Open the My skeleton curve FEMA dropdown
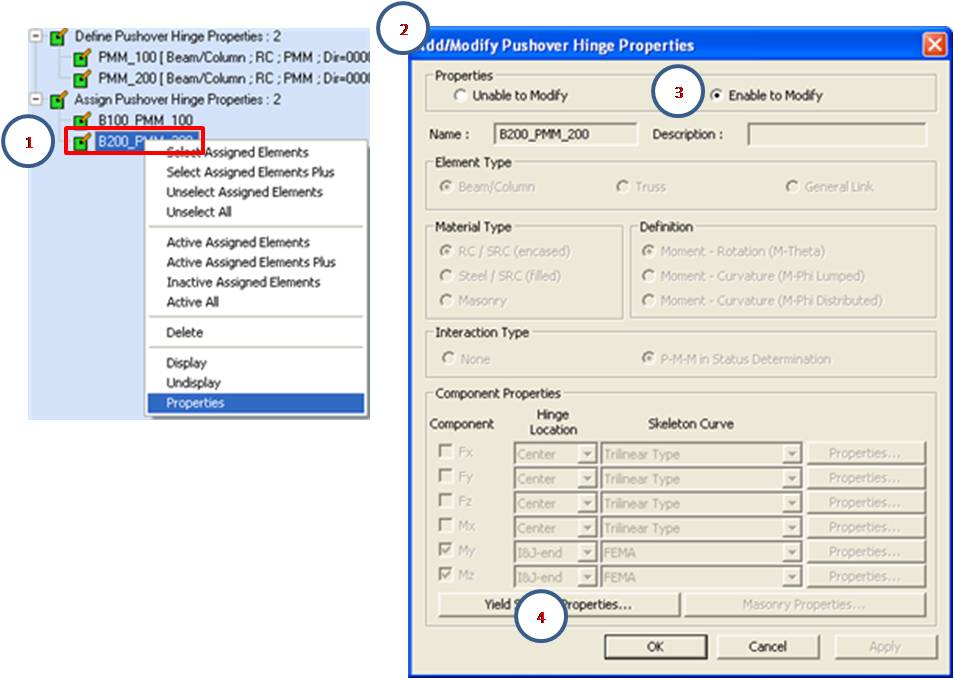This screenshot has height=679, width=954. point(791,553)
